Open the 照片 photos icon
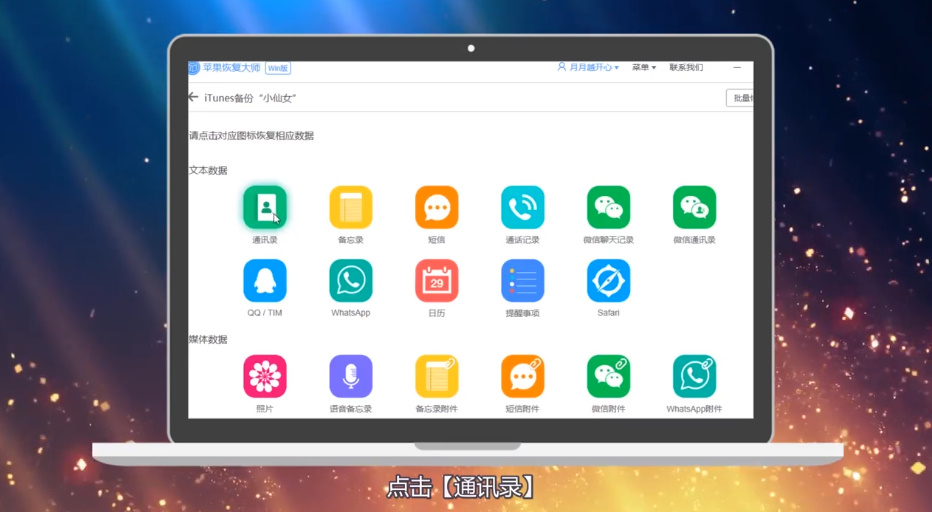Viewport: 932px width, 512px height. coord(265,376)
